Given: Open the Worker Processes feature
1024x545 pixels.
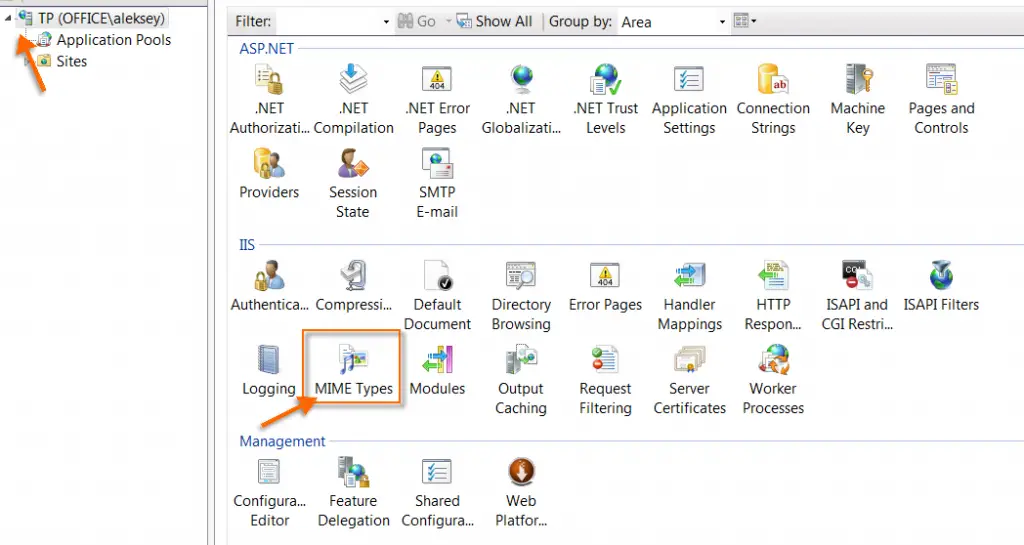Looking at the screenshot, I should (x=773, y=380).
